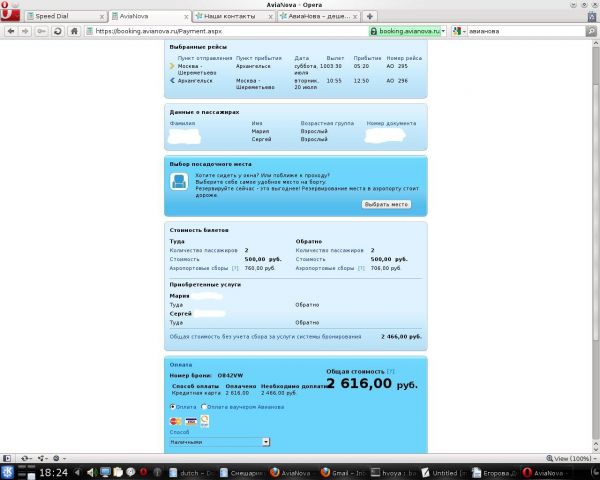The height and width of the screenshot is (480, 600).
Task: Click the closed tabs trash icon
Action: coord(592,16)
